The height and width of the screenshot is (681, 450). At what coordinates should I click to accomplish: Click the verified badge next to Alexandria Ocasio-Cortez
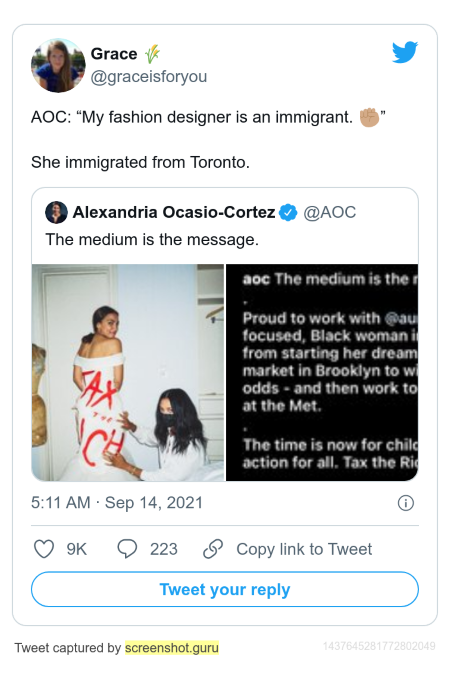tap(288, 212)
